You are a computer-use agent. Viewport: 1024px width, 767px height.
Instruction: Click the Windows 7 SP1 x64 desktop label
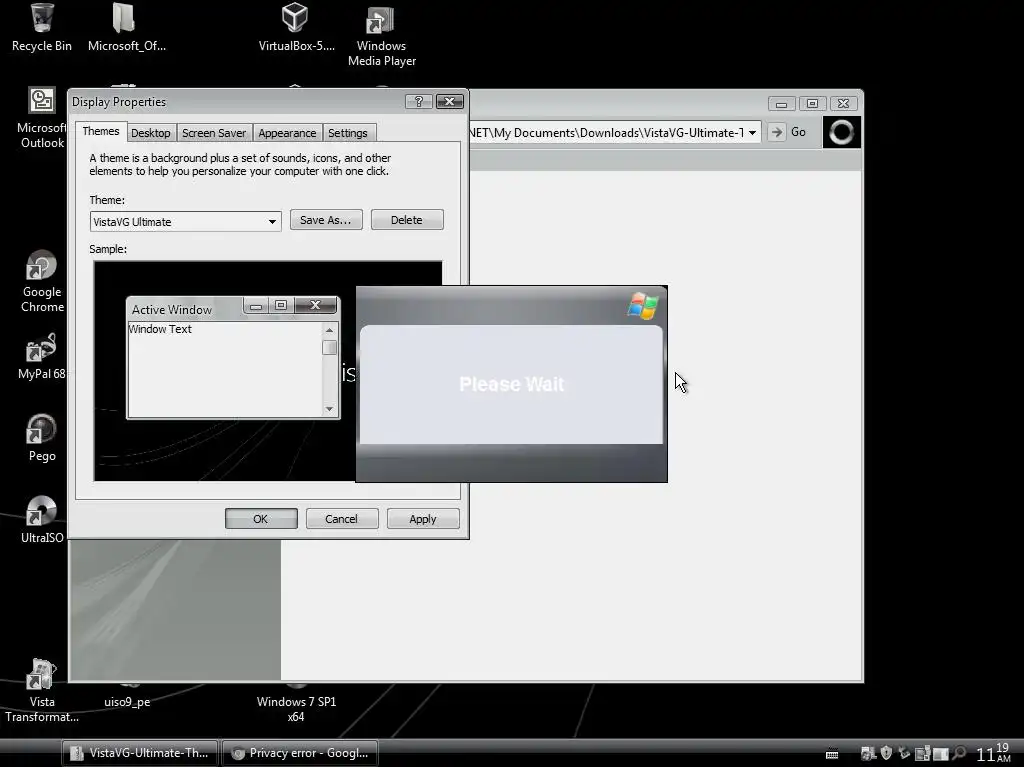(x=296, y=709)
